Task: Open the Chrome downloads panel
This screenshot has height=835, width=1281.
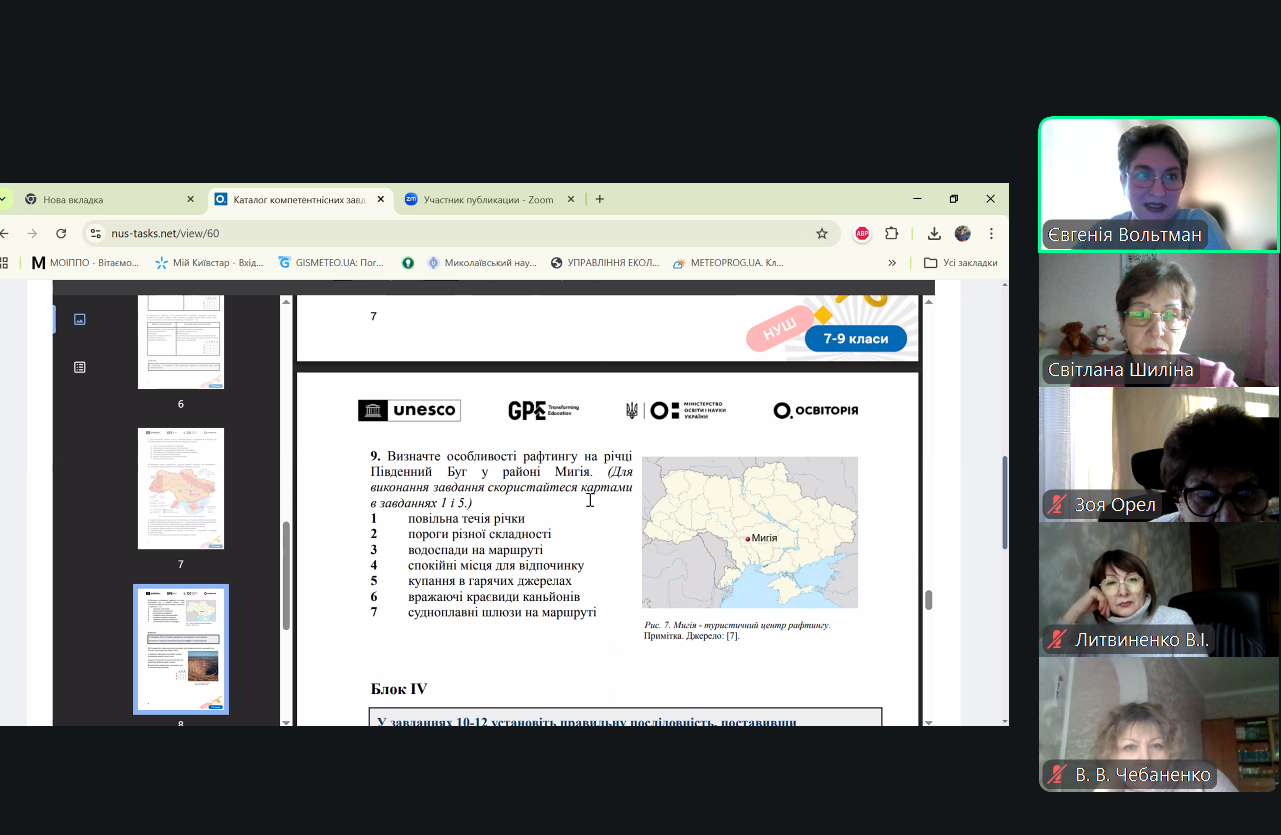Action: pyautogui.click(x=934, y=233)
